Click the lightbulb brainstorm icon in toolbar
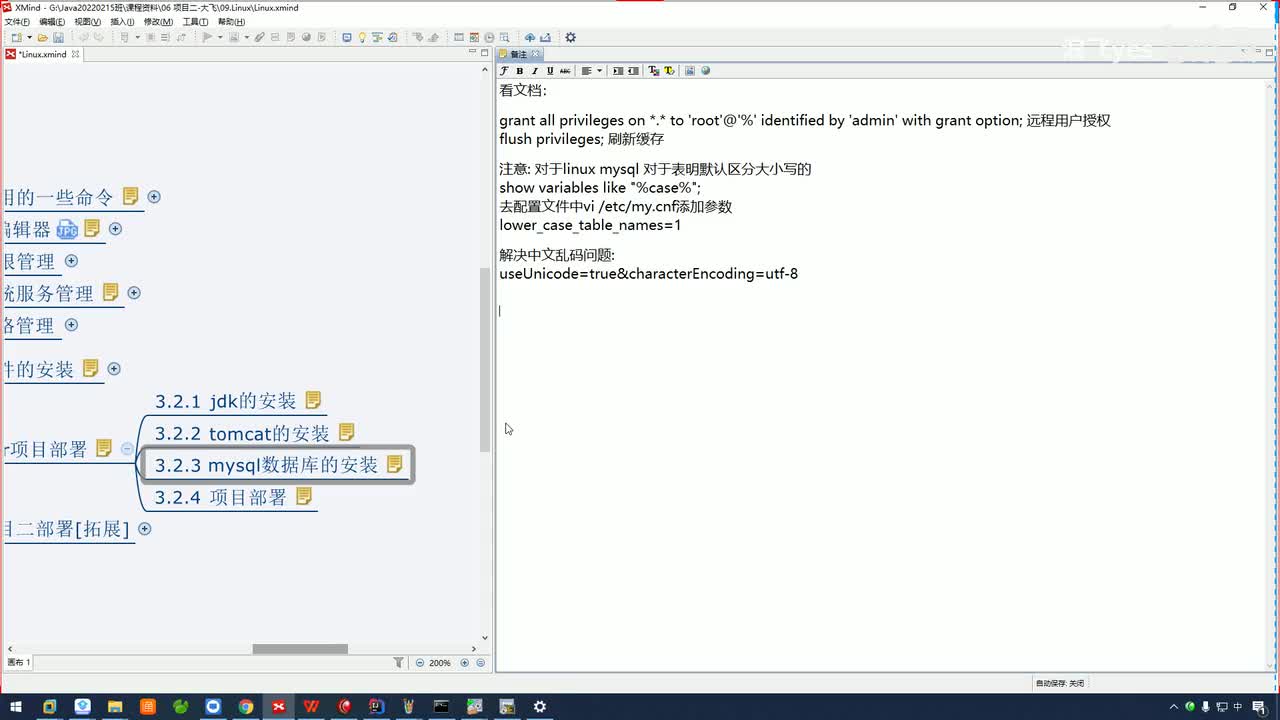Screen dimensions: 1280x720 coord(361,38)
